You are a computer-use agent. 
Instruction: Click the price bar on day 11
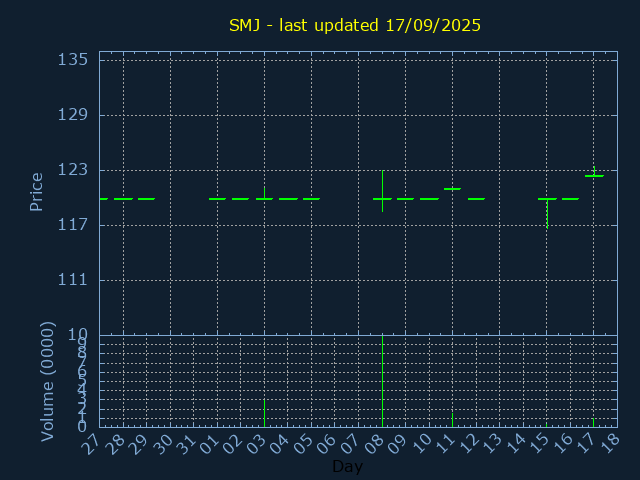click(x=453, y=189)
